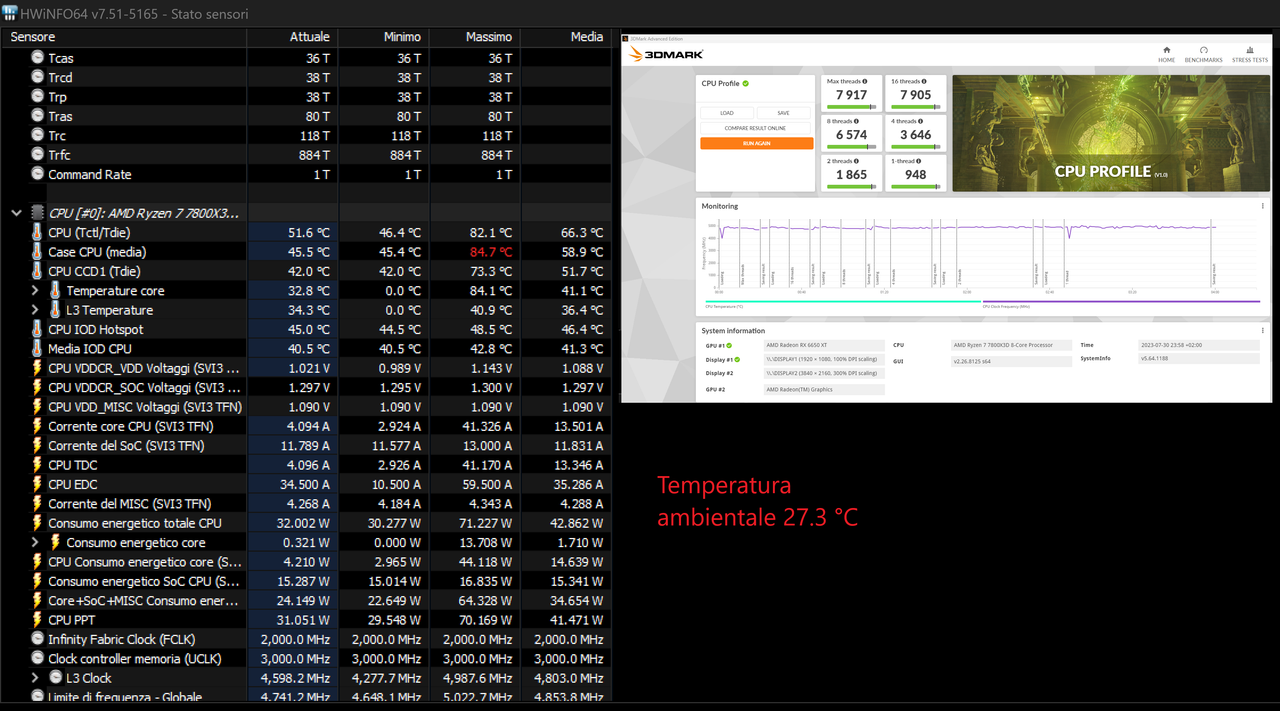Select the Consumo energetico SoC CPU row
The width and height of the screenshot is (1280, 711).
click(306, 581)
